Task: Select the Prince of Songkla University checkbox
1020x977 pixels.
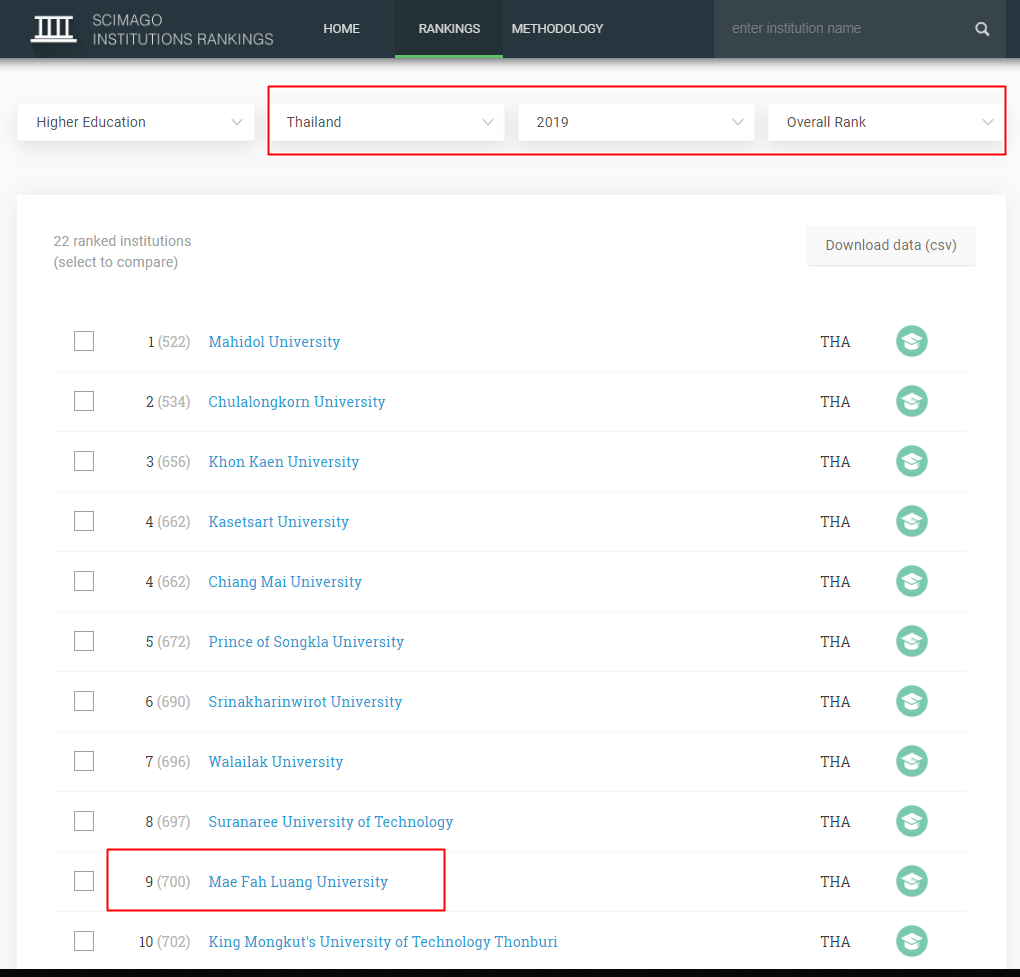Action: 84,641
